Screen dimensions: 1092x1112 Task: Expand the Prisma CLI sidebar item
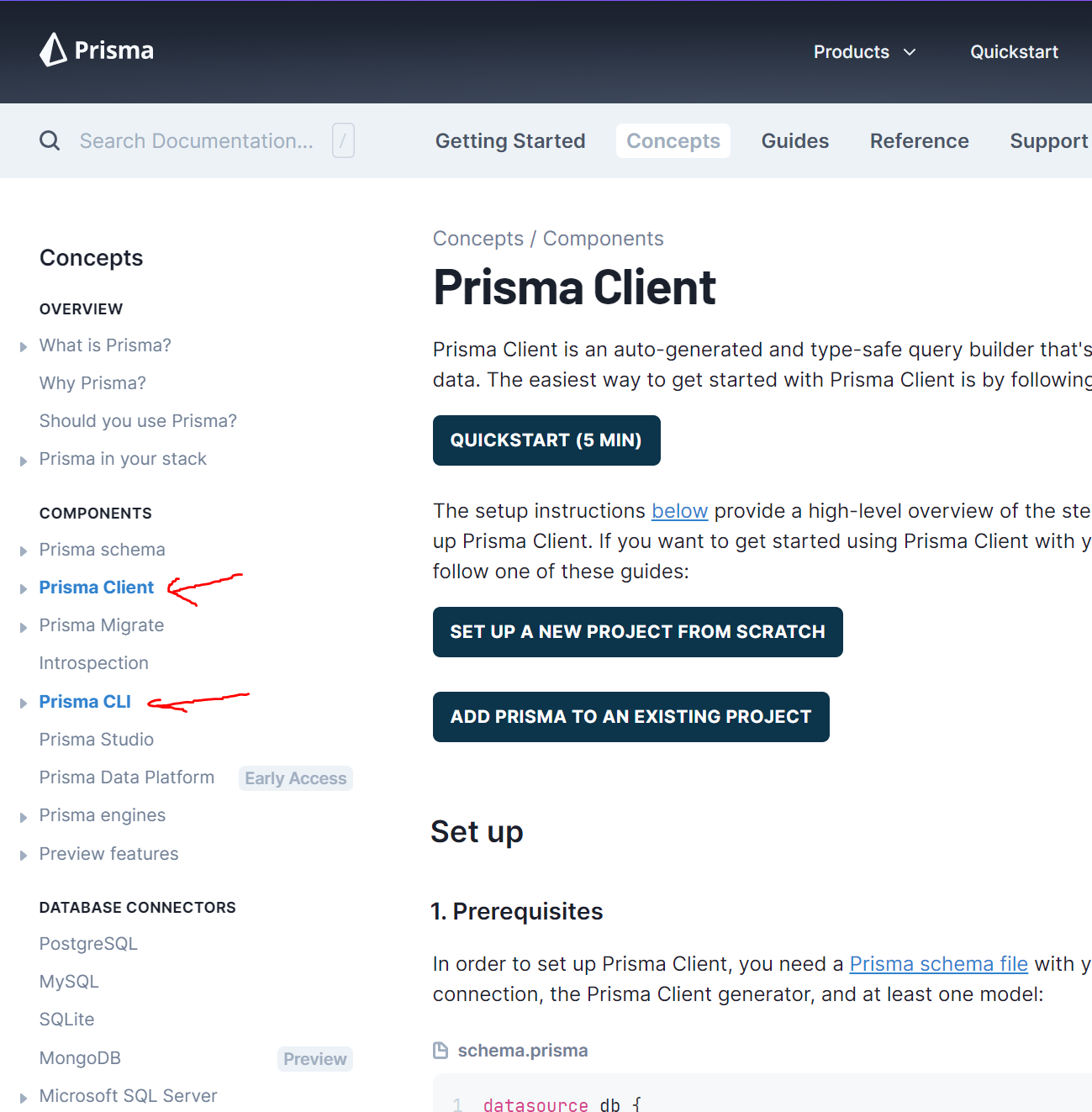click(23, 702)
